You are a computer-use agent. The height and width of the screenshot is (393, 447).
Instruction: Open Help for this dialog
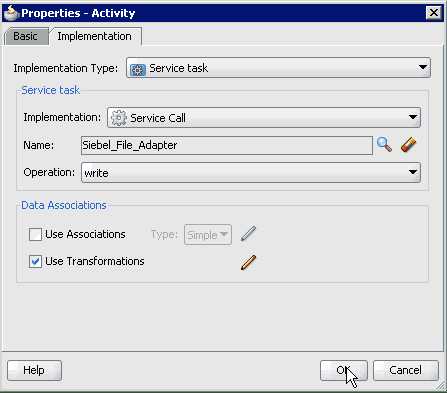[x=34, y=370]
